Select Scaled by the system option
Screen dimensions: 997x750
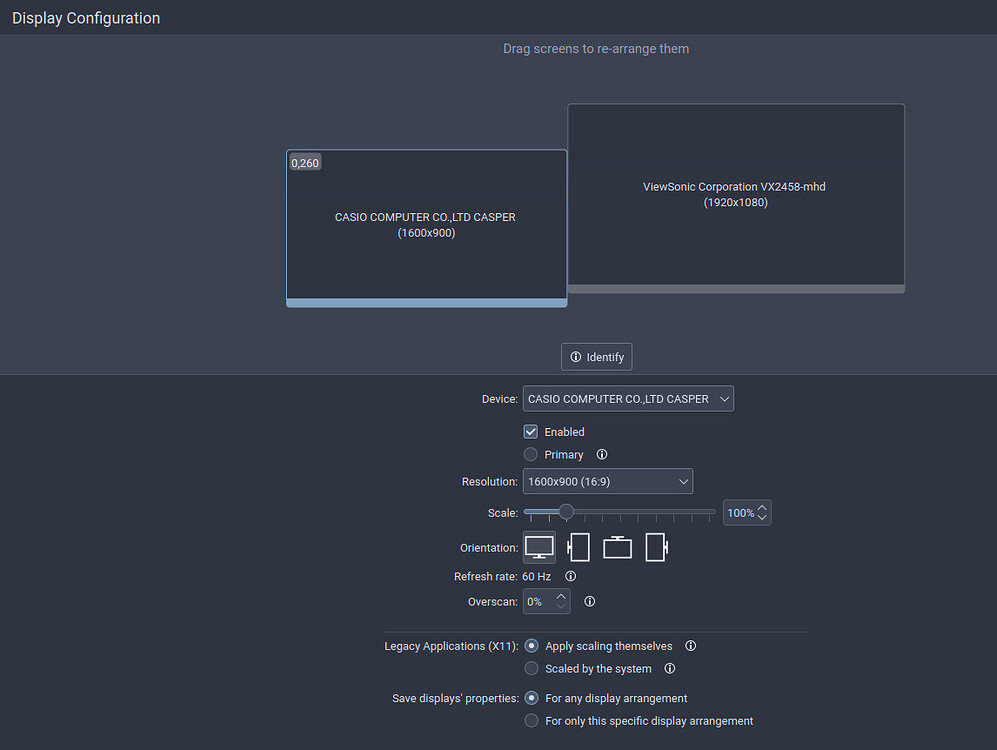531,668
